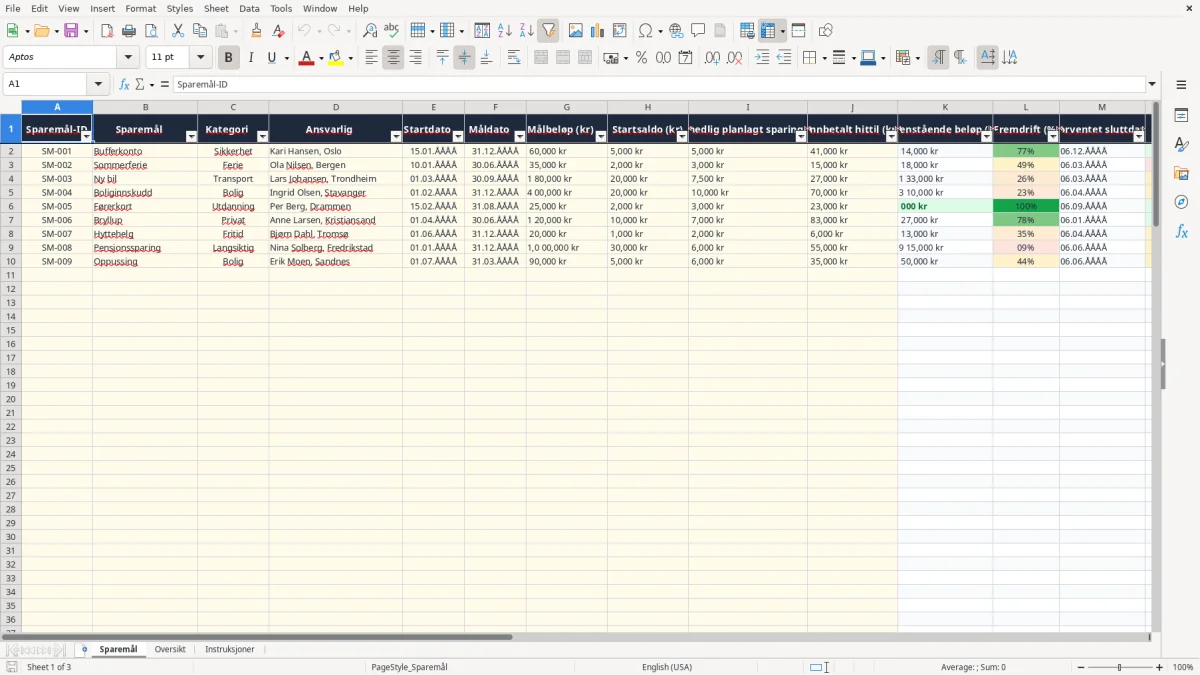
Task: Toggle Italic formatting
Action: [x=251, y=58]
